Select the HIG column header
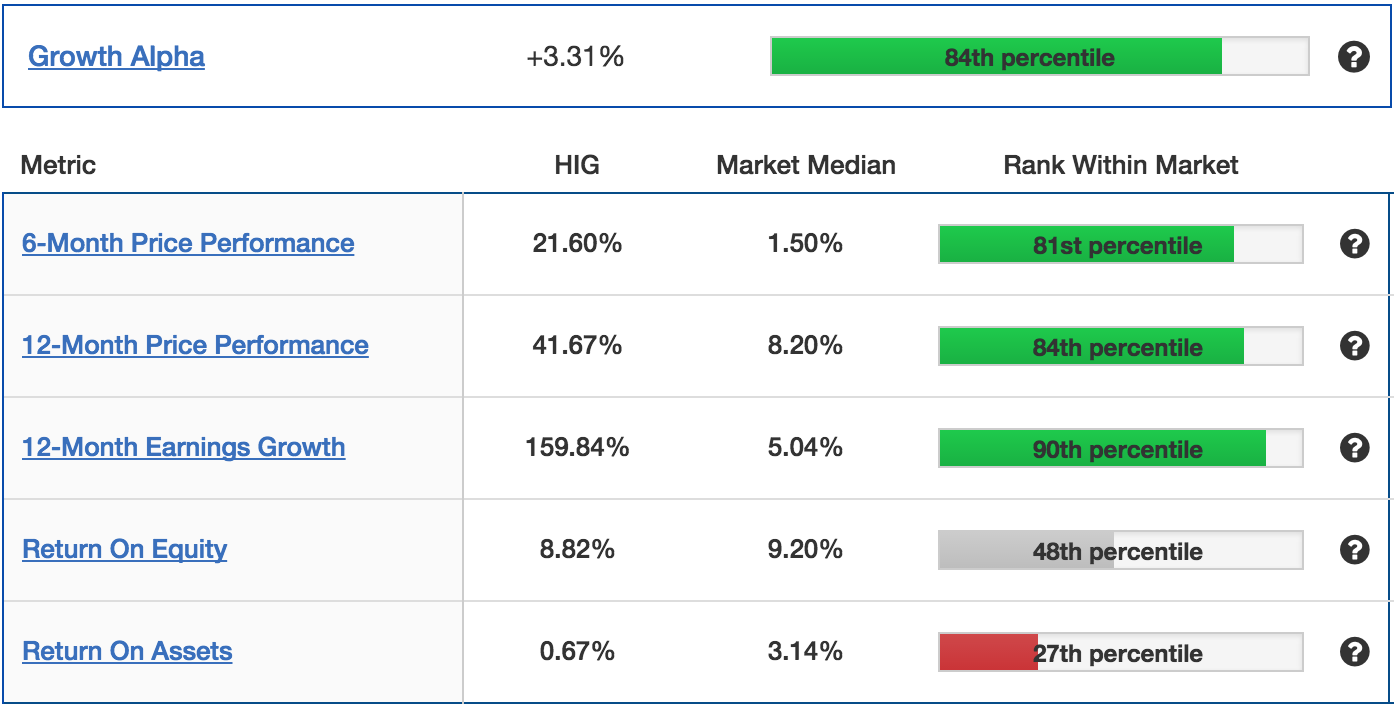This screenshot has width=1394, height=706. (577, 165)
